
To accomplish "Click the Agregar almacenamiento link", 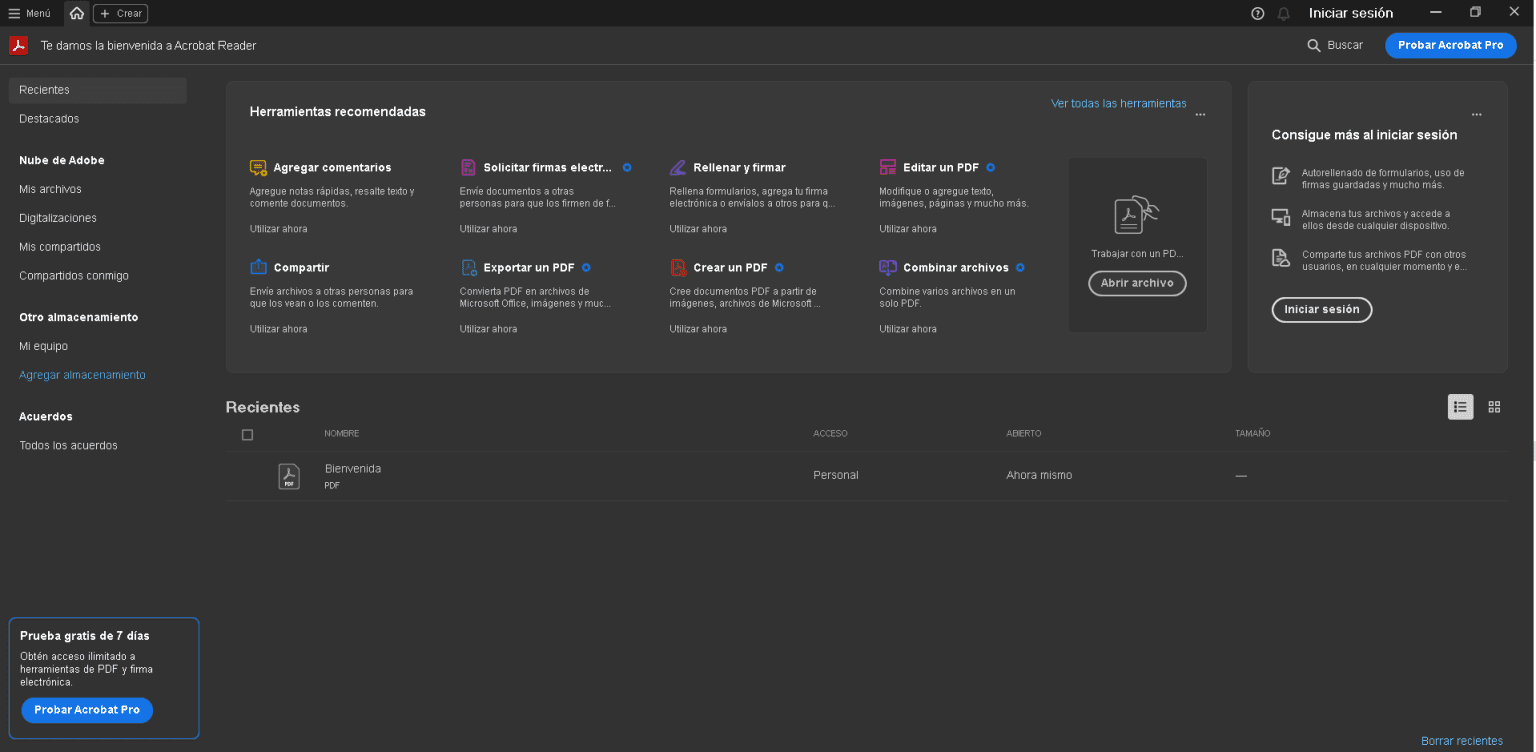I will coord(82,375).
